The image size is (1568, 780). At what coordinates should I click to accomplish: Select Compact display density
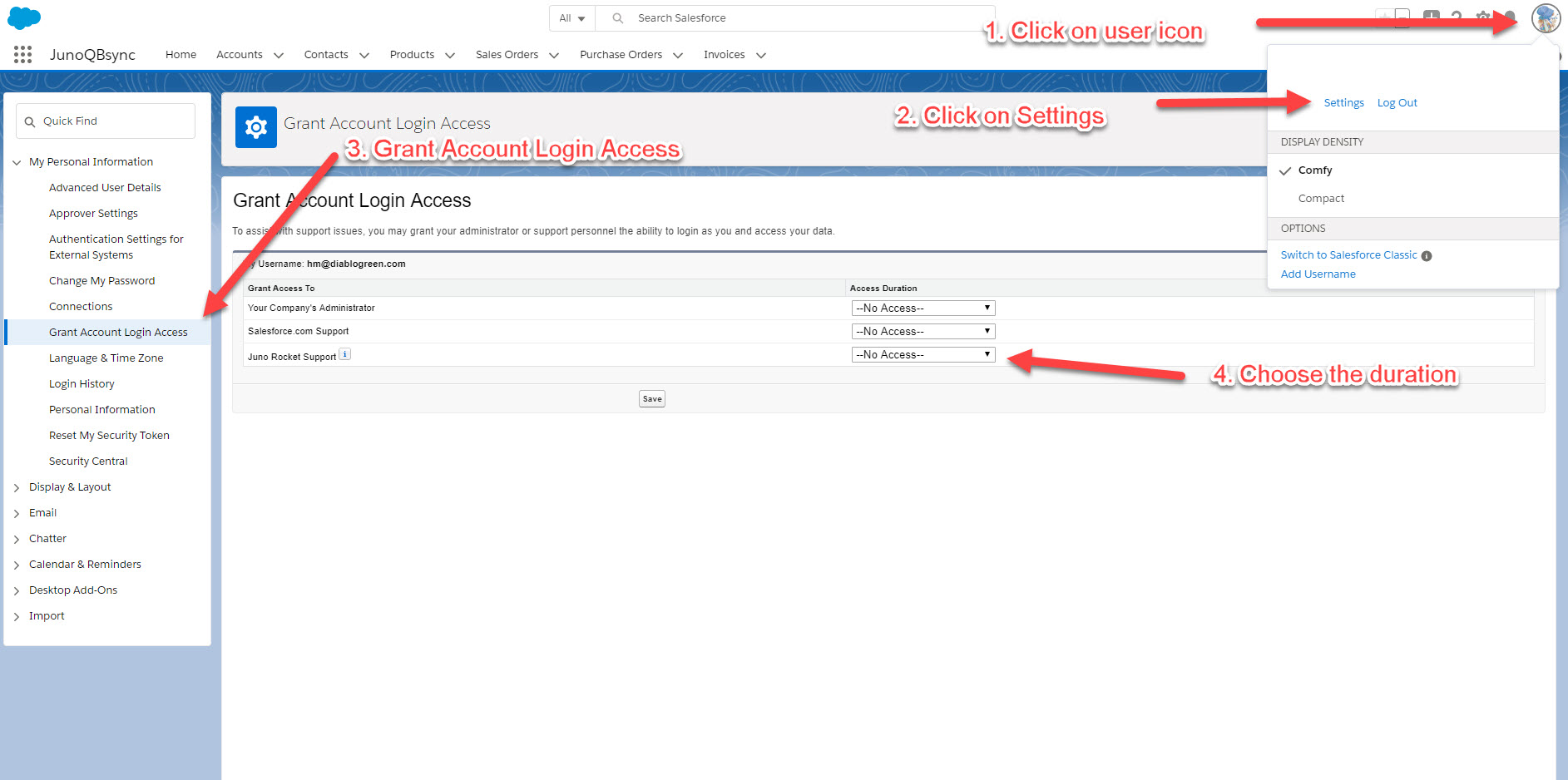point(1320,198)
